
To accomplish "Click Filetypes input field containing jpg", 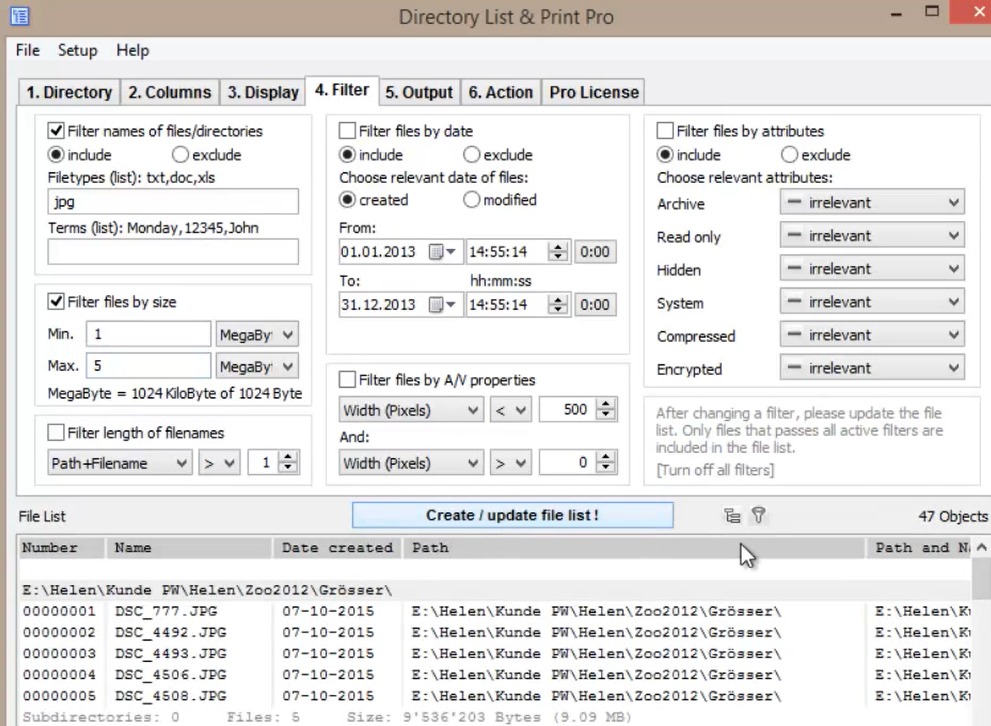I will coord(173,202).
